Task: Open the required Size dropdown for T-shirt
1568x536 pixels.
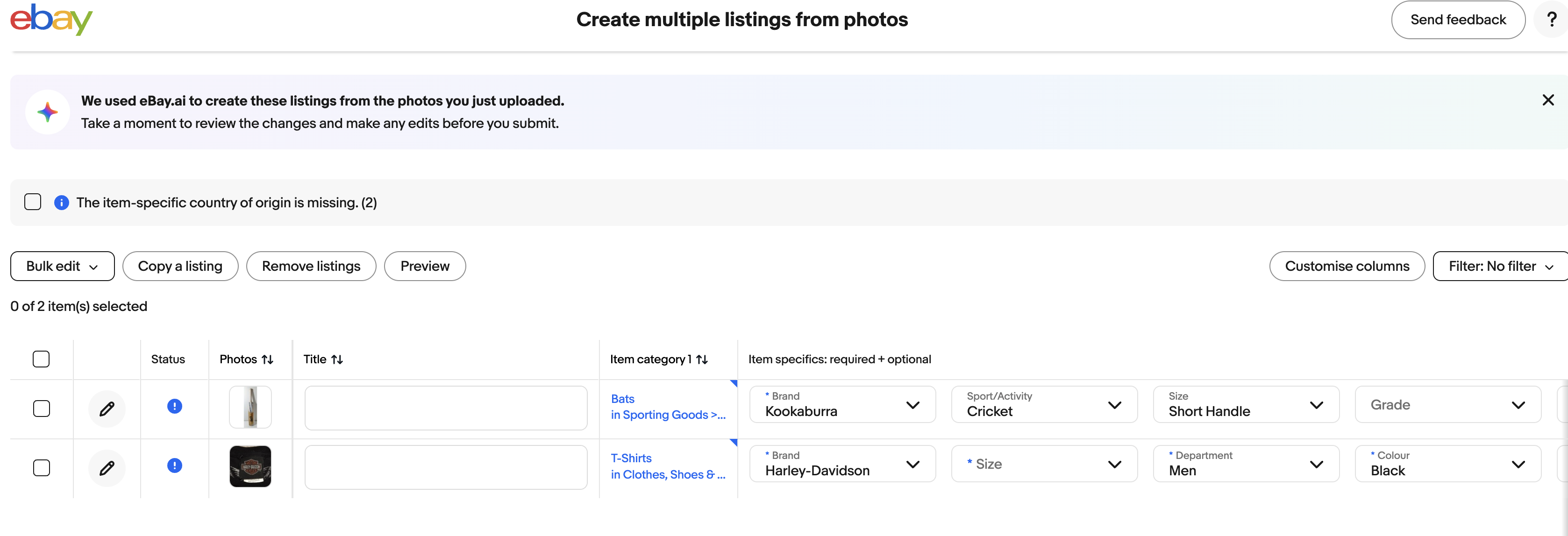Action: point(1044,464)
